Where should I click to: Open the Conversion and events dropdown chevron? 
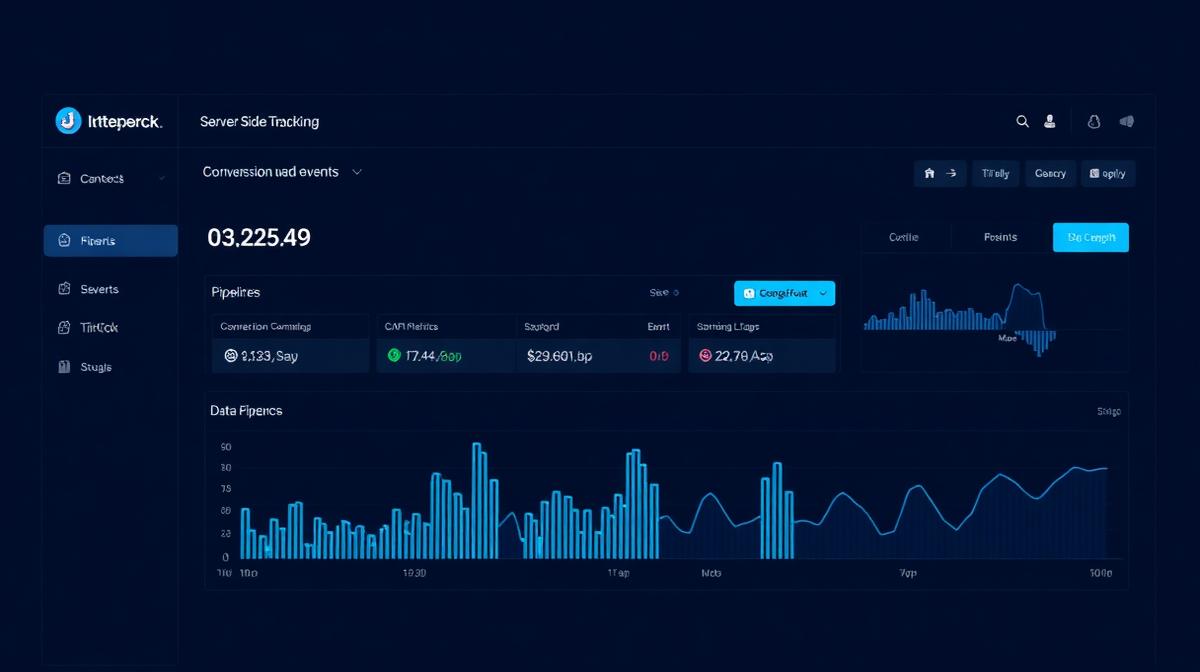tap(357, 172)
